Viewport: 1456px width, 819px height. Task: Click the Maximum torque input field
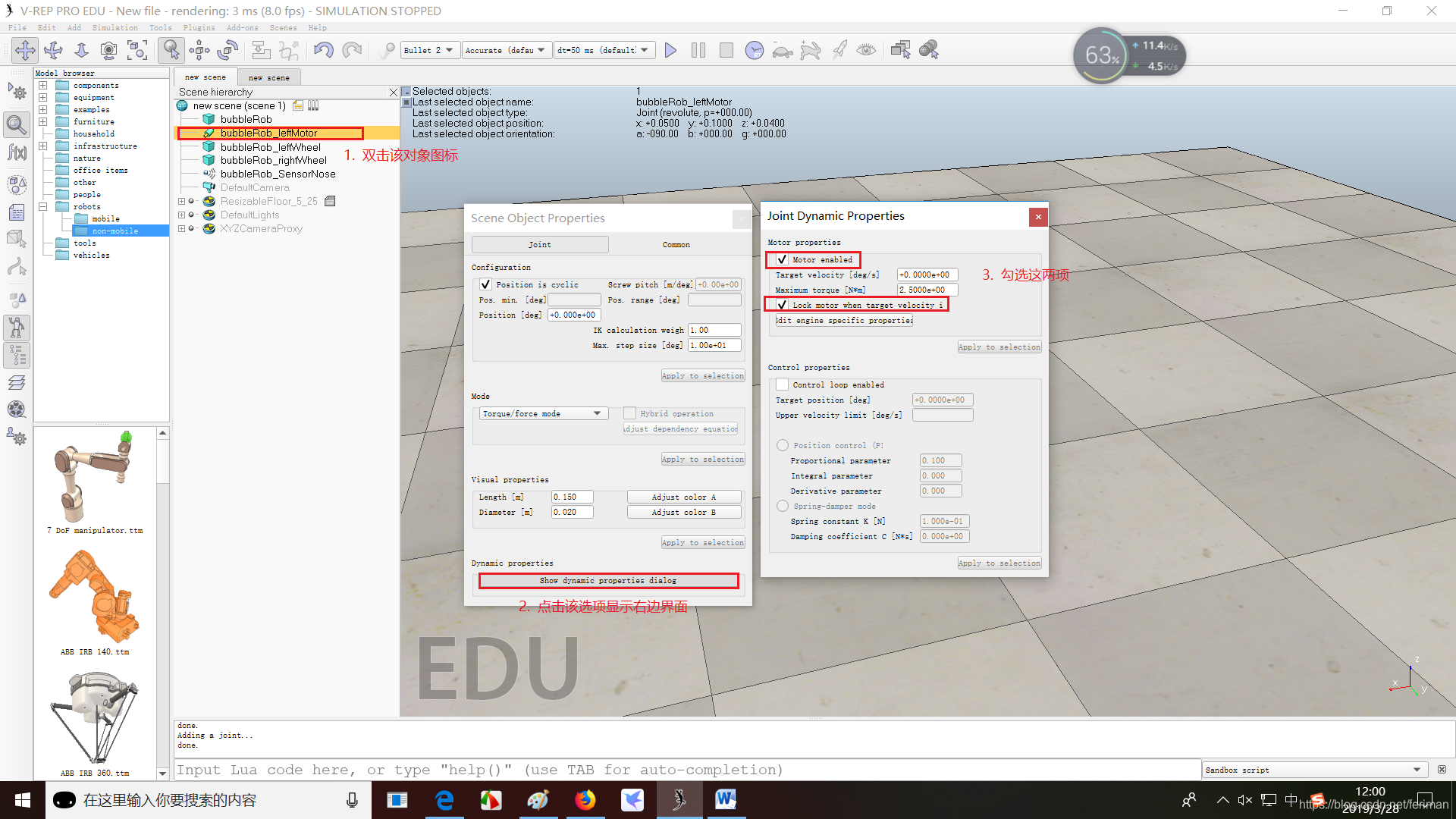pos(921,290)
